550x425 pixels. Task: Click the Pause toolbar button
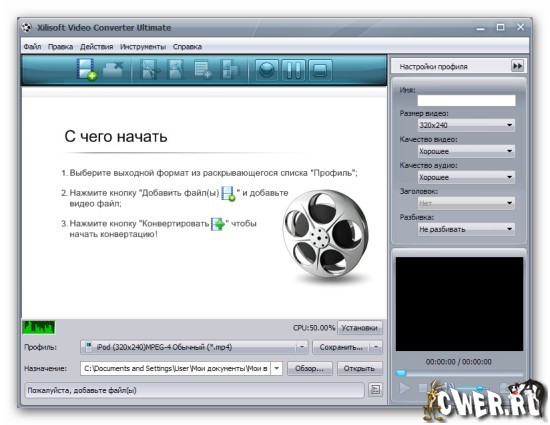point(293,70)
